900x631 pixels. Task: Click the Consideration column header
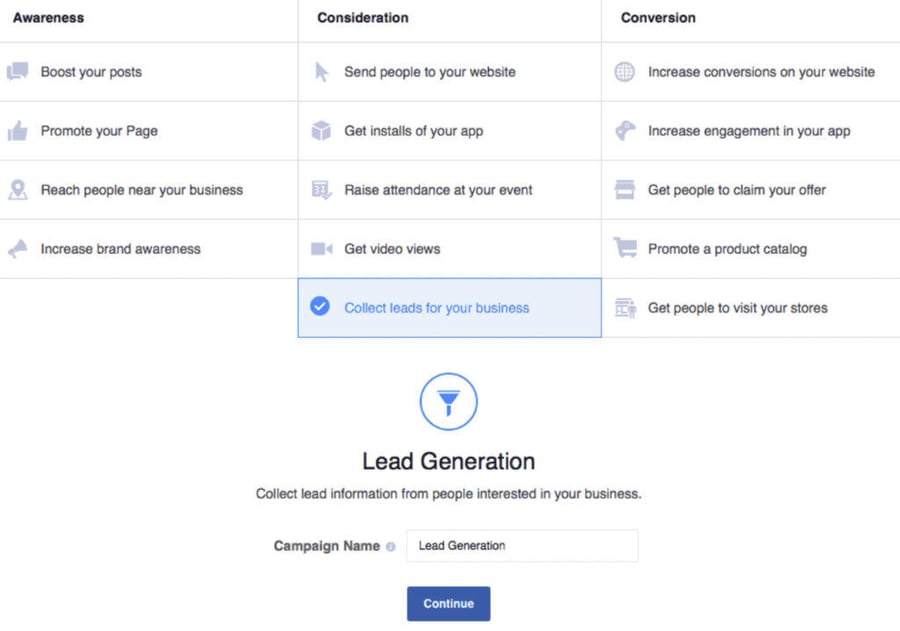pos(362,17)
